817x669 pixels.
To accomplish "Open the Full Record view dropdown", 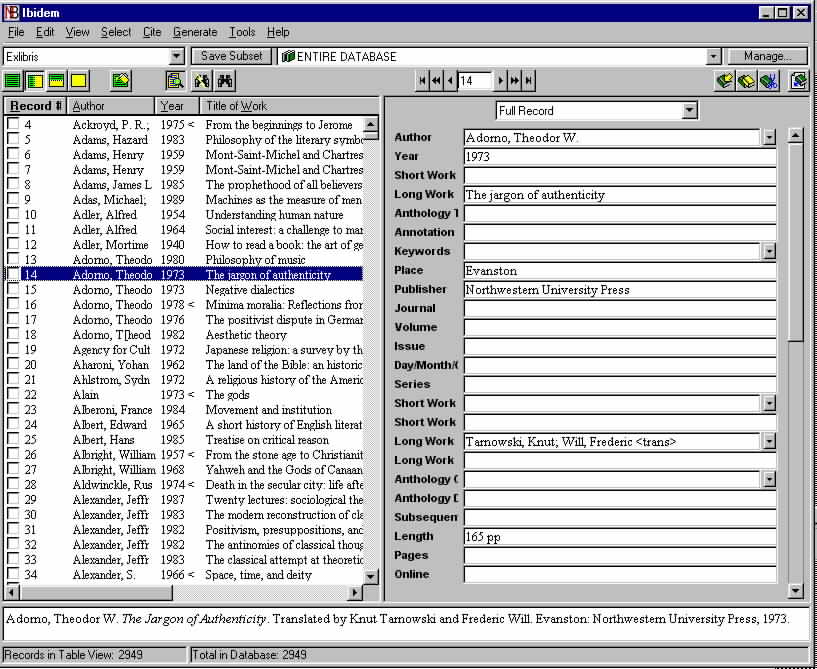I will point(689,110).
